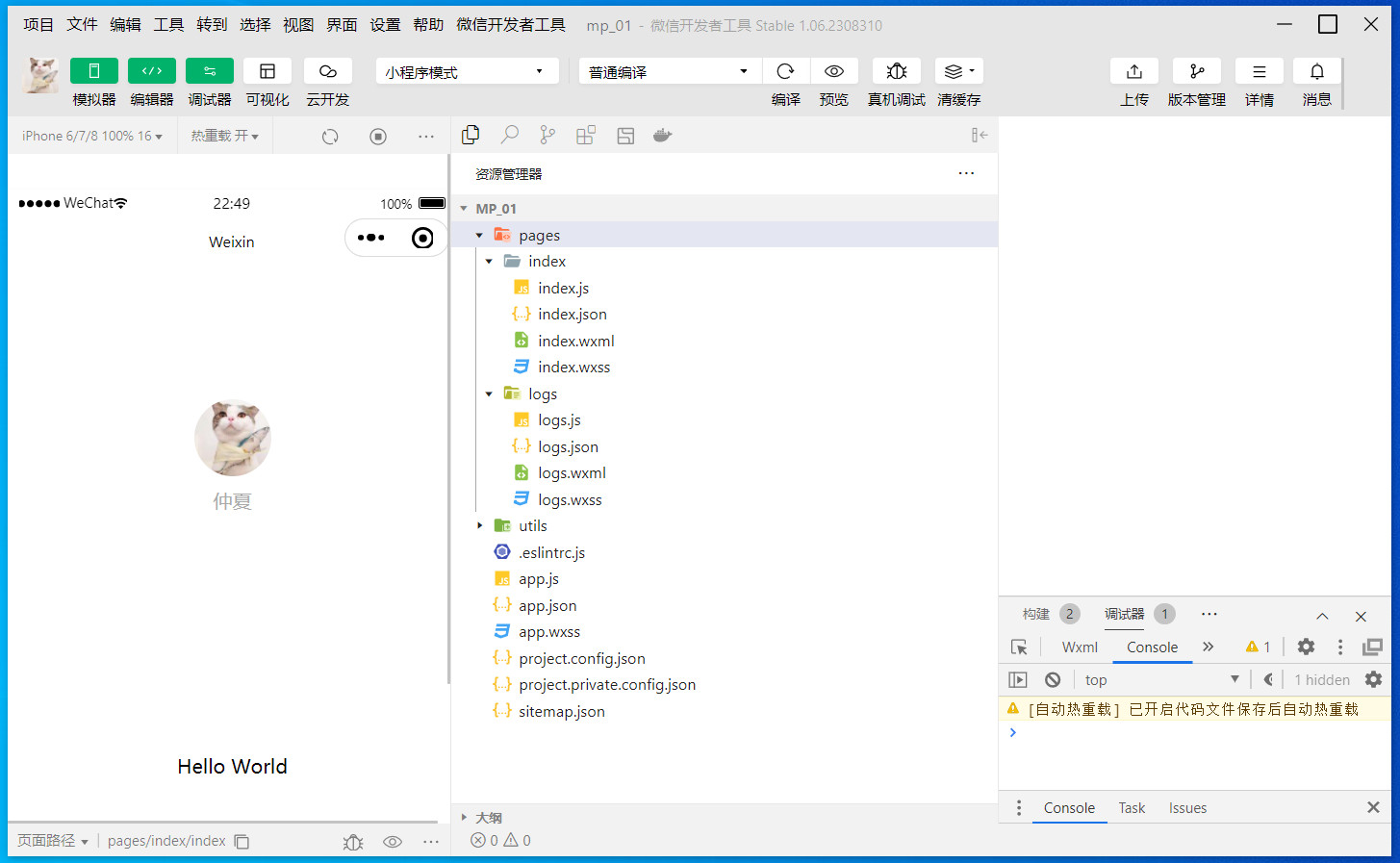Open the iPhone 6/7/8 device dropdown
Image resolution: width=1400 pixels, height=863 pixels.
92,136
